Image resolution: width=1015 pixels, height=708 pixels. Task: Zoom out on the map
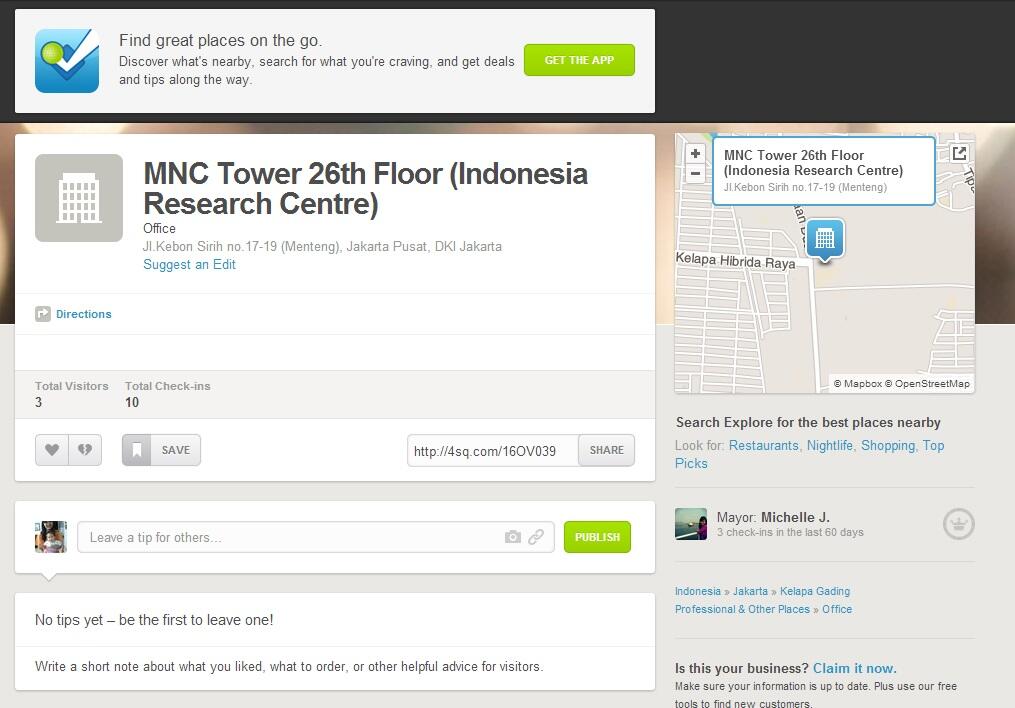tap(695, 173)
